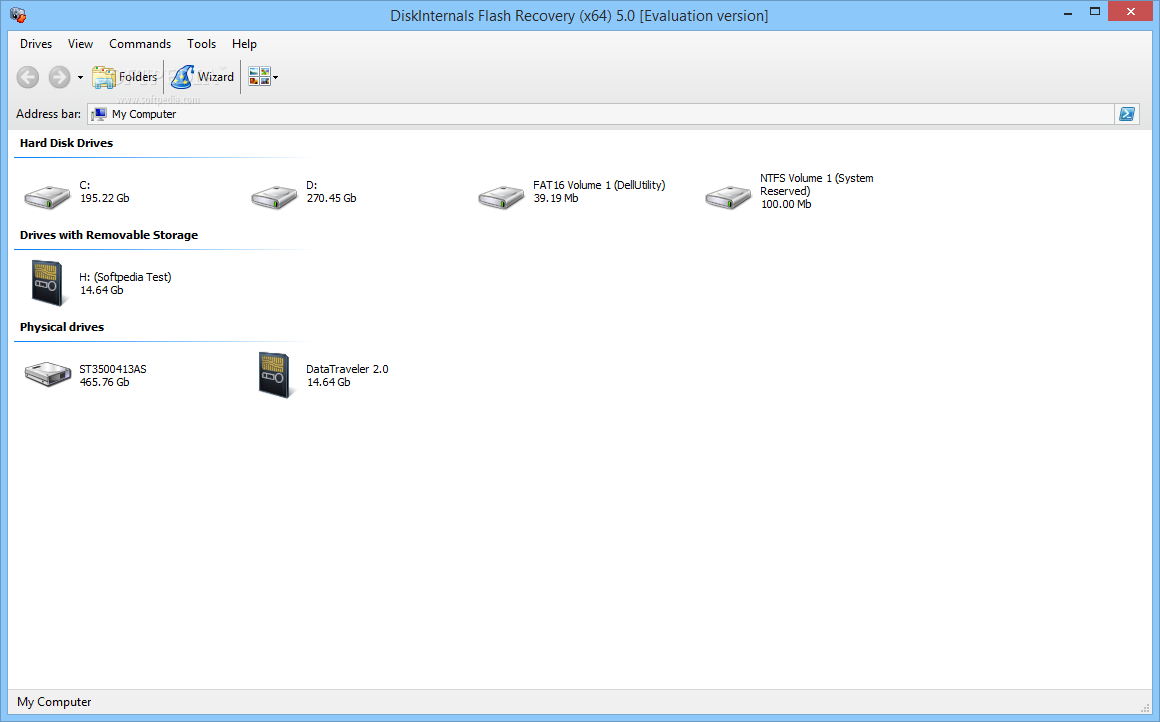The width and height of the screenshot is (1160, 722).
Task: Select the DataTraveler 2.0 flash icon
Action: tap(275, 374)
